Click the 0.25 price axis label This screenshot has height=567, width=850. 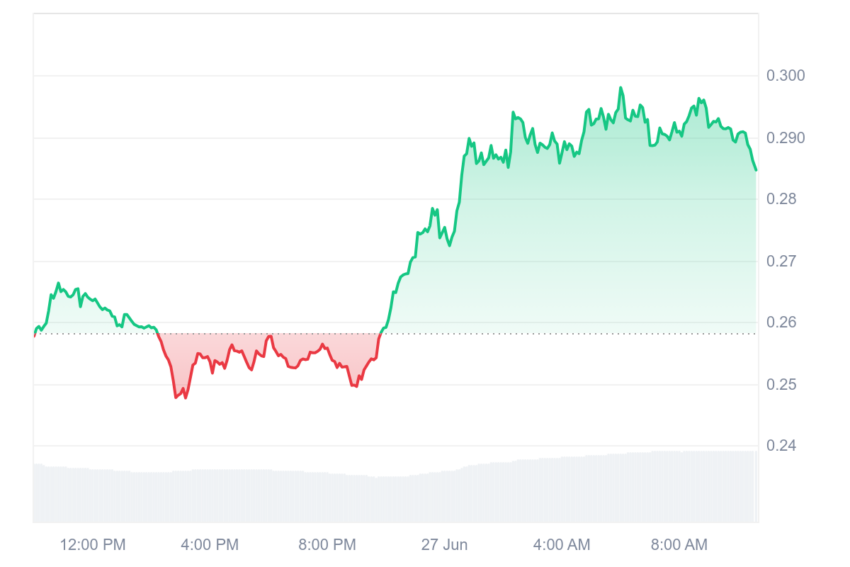click(781, 385)
